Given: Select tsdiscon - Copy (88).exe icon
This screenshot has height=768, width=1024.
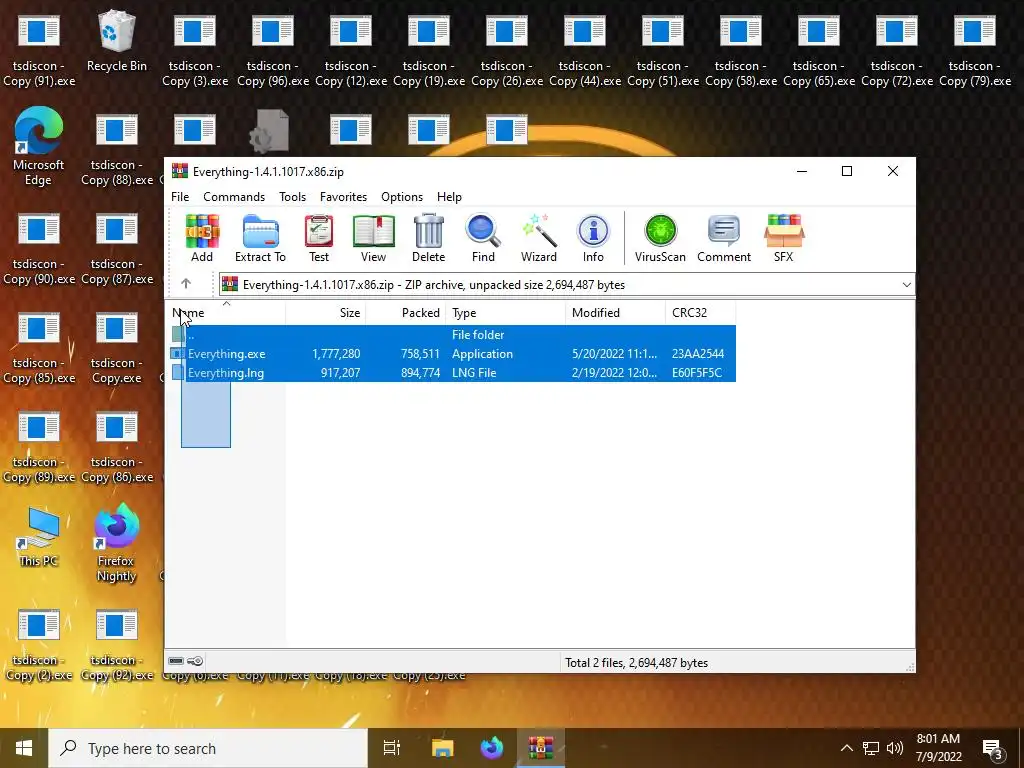Looking at the screenshot, I should pos(117,150).
